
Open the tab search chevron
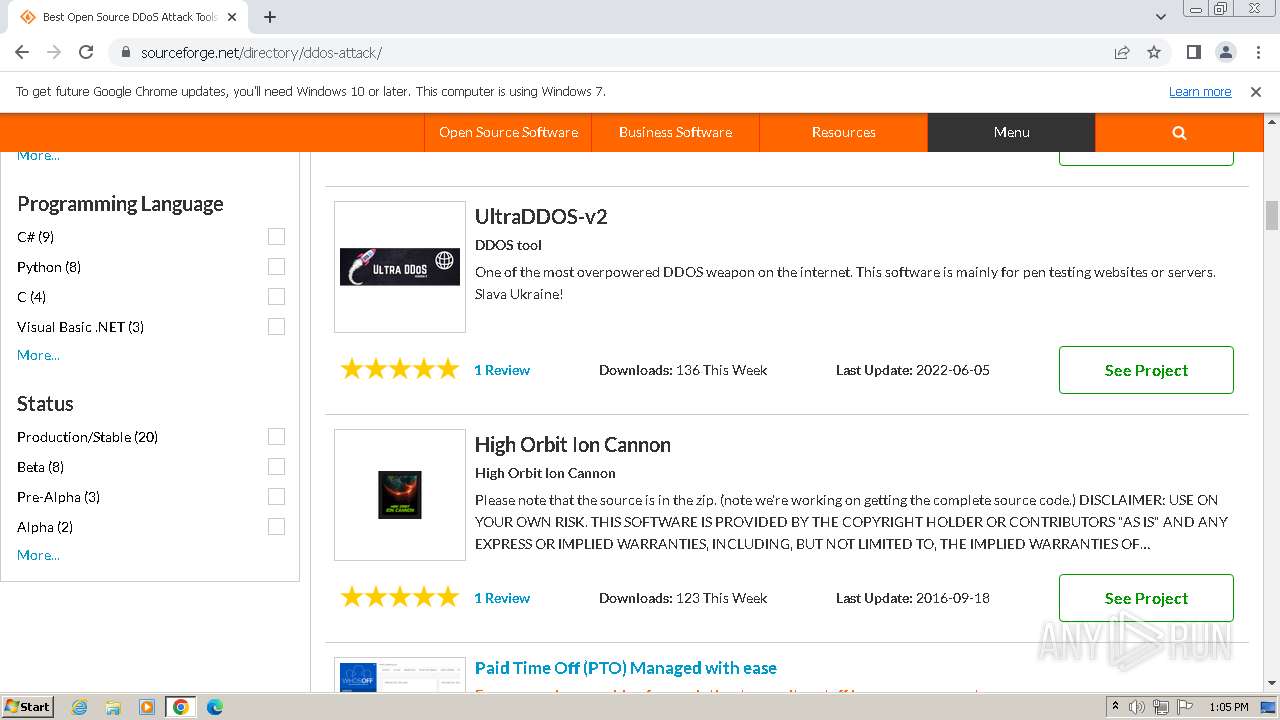click(x=1161, y=17)
